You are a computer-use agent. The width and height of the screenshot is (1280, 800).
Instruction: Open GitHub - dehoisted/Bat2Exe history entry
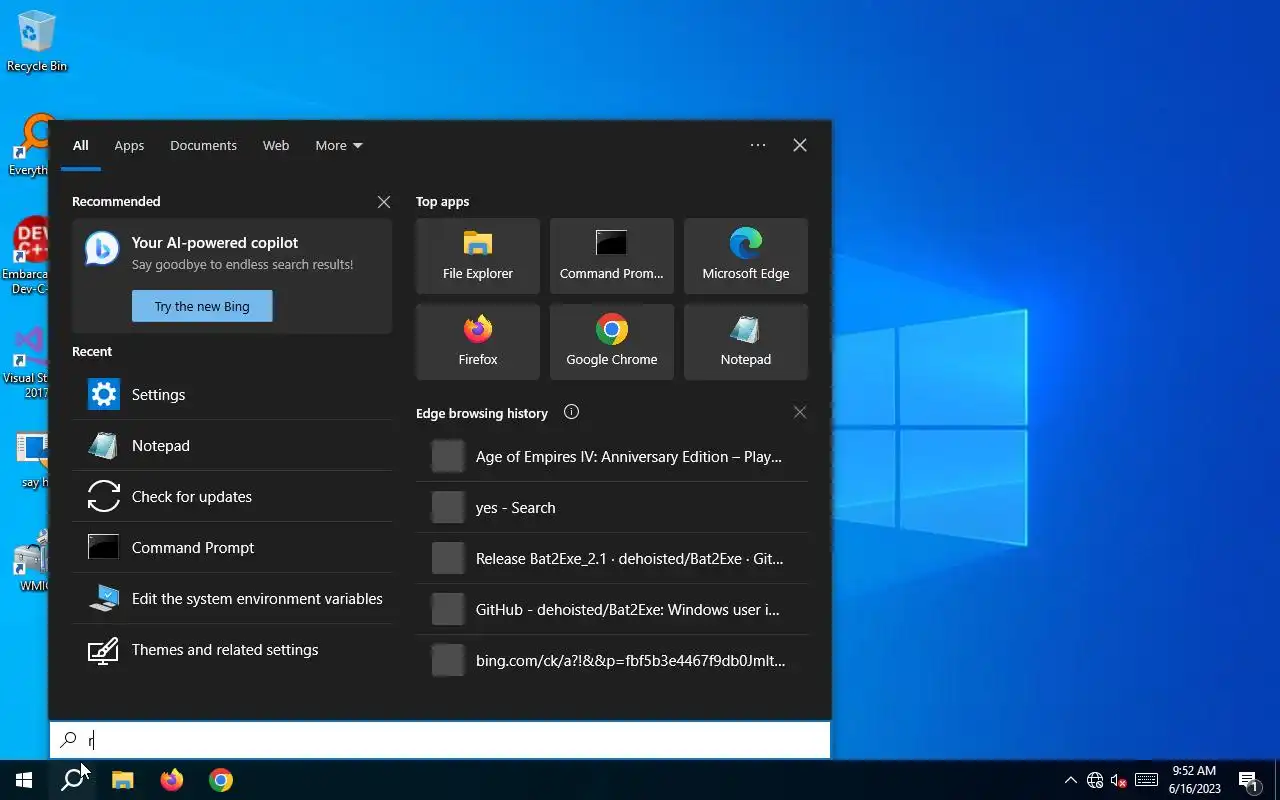(612, 609)
